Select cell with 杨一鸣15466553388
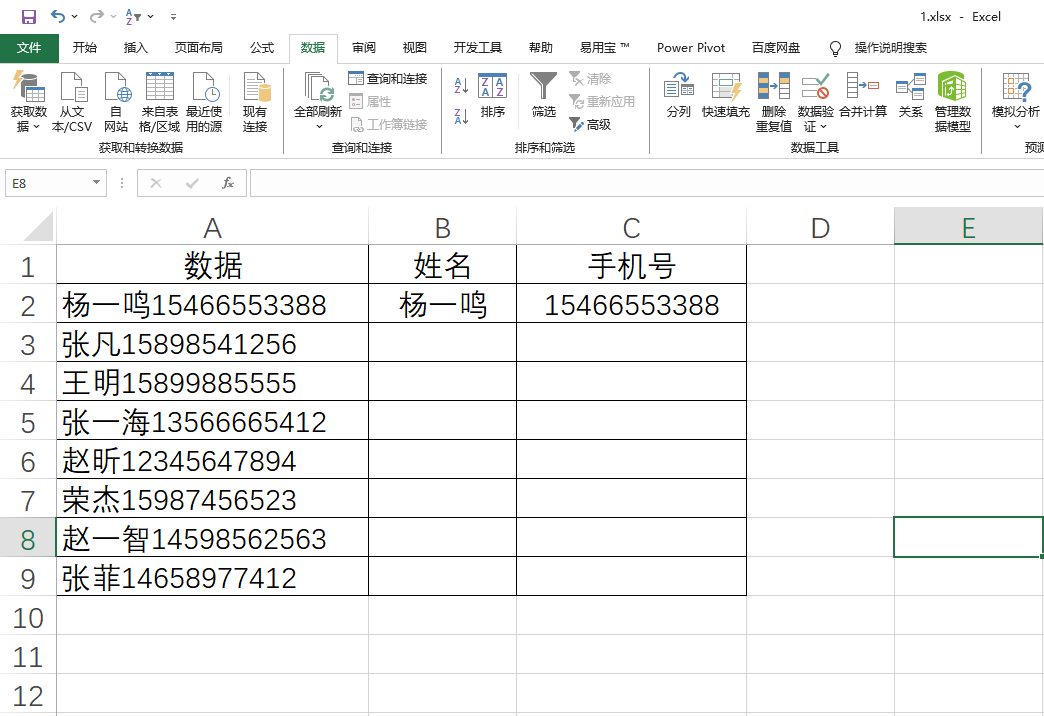Screen dimensions: 1044x716 212,304
